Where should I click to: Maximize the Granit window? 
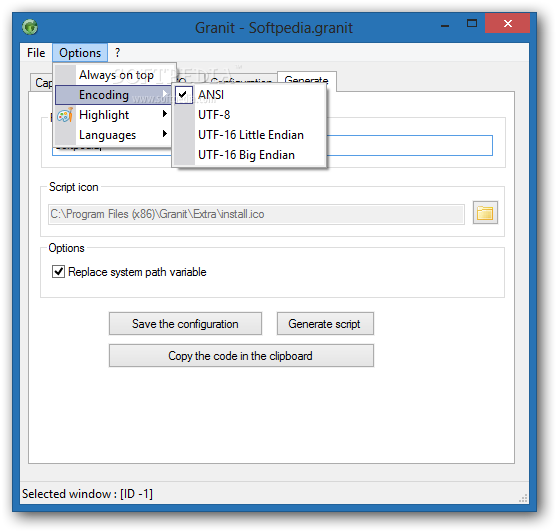coord(472,24)
